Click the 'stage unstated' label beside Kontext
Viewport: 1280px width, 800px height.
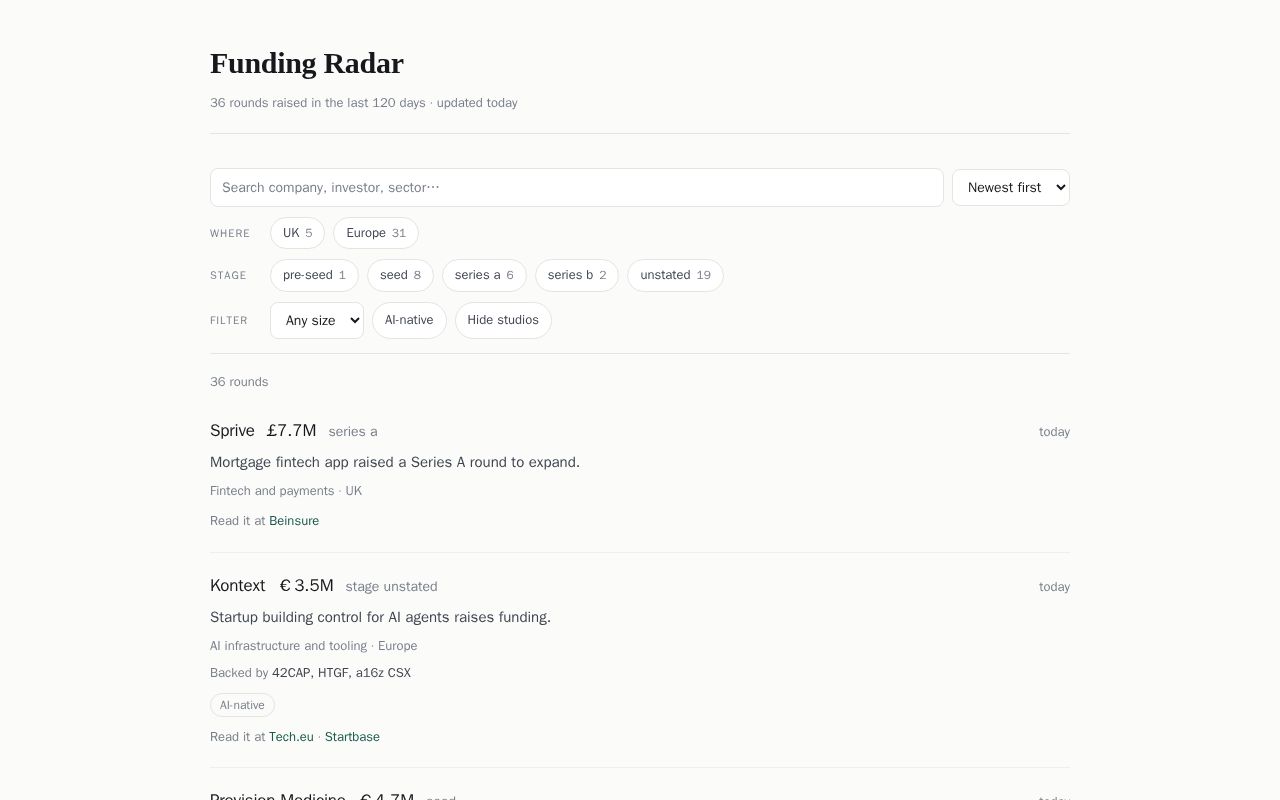pyautogui.click(x=391, y=587)
